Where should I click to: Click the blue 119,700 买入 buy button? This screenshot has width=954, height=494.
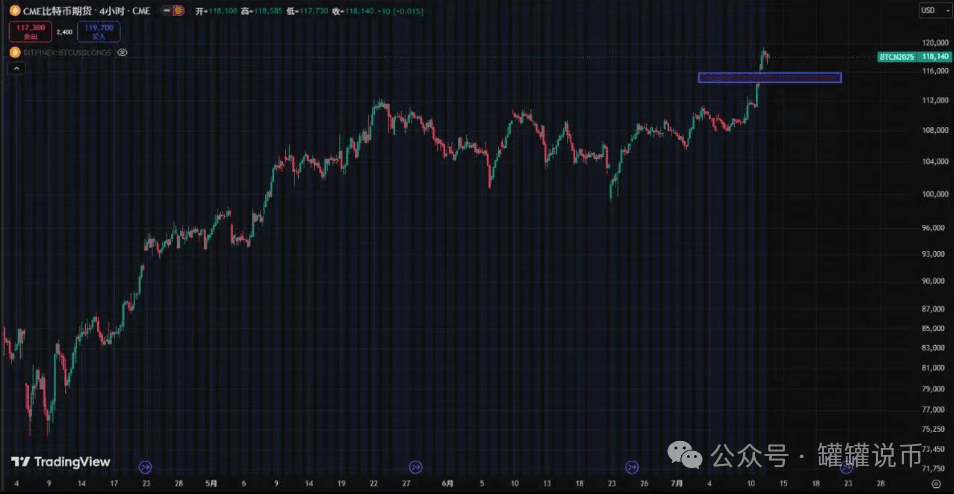coord(99,32)
